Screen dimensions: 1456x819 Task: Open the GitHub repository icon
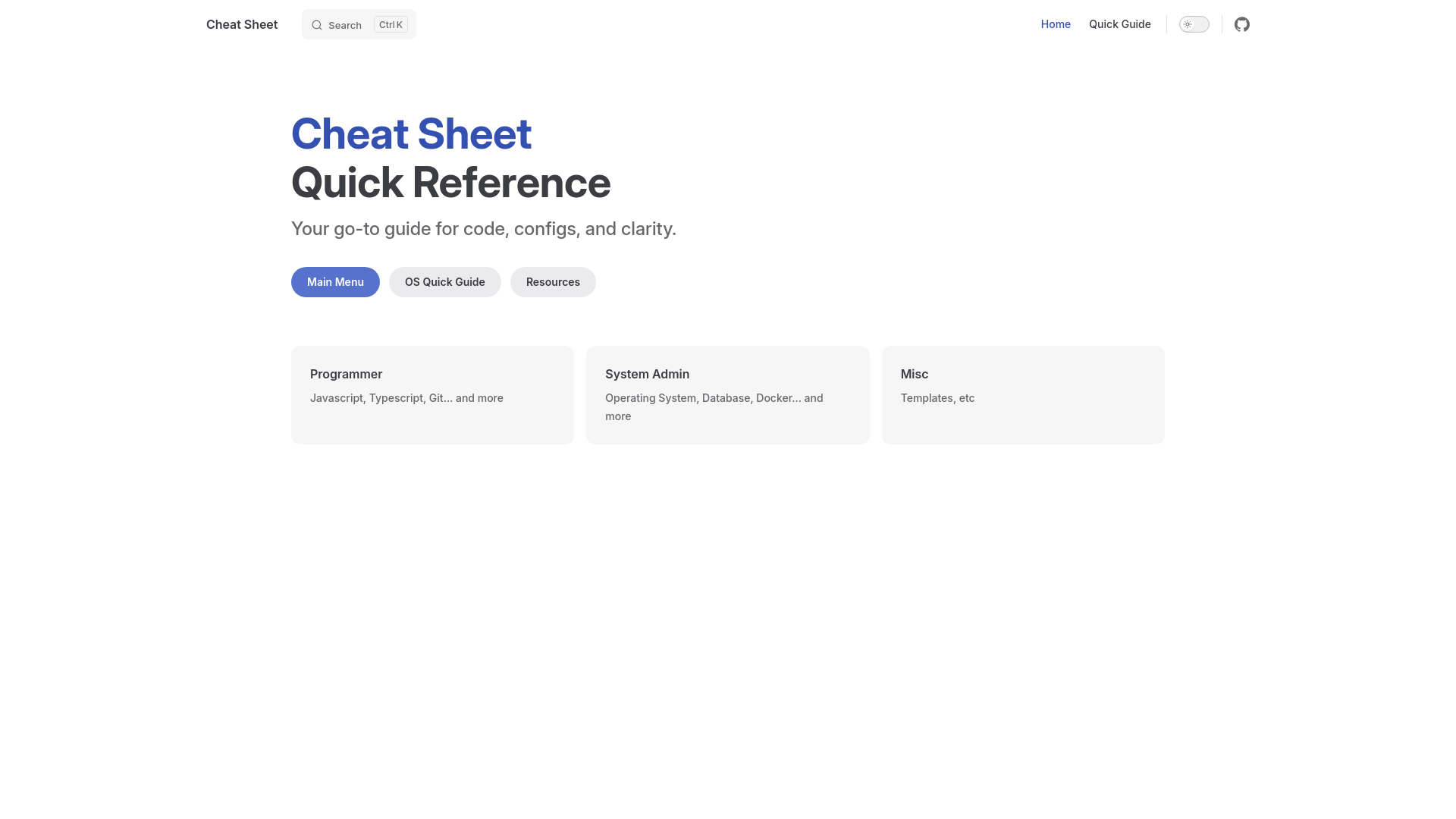[x=1241, y=24]
